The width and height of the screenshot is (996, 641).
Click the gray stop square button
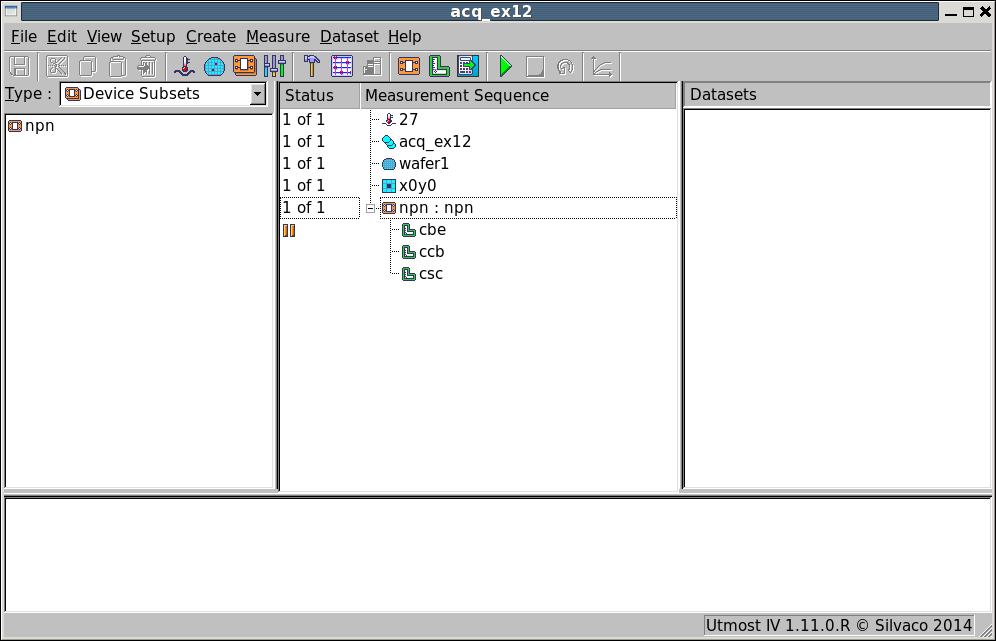click(x=535, y=66)
